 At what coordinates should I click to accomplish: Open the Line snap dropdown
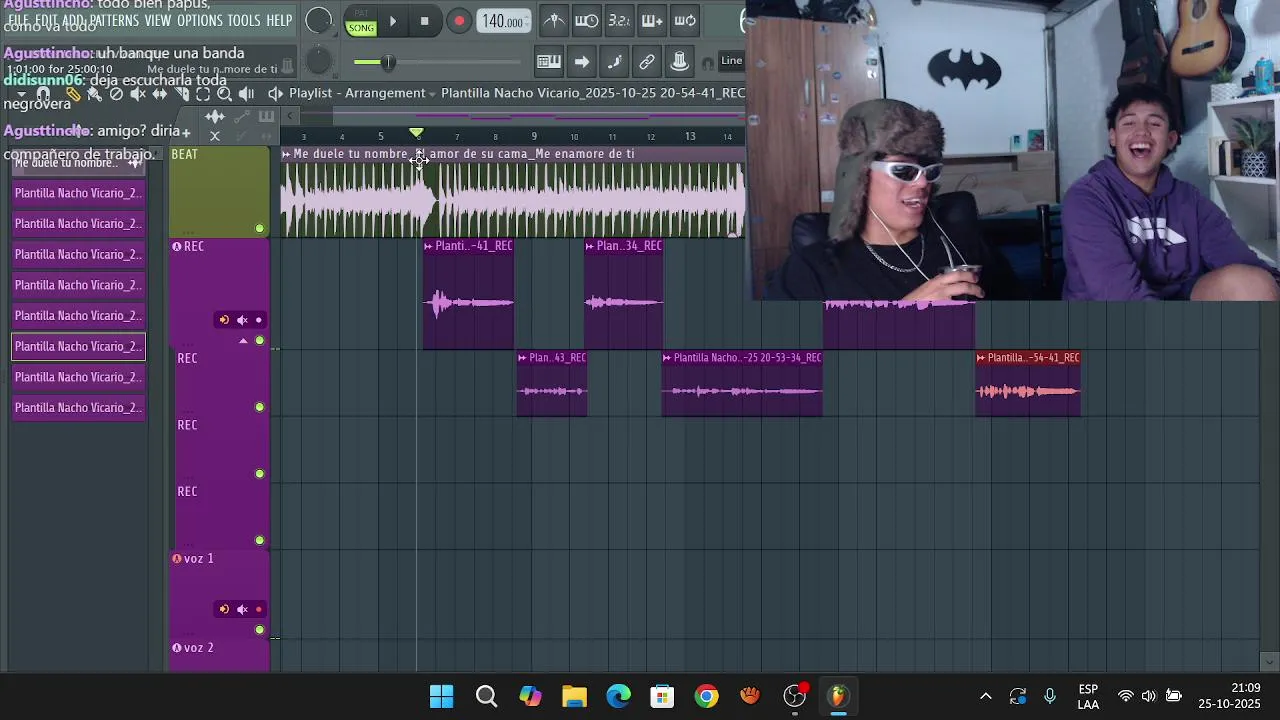click(x=731, y=61)
